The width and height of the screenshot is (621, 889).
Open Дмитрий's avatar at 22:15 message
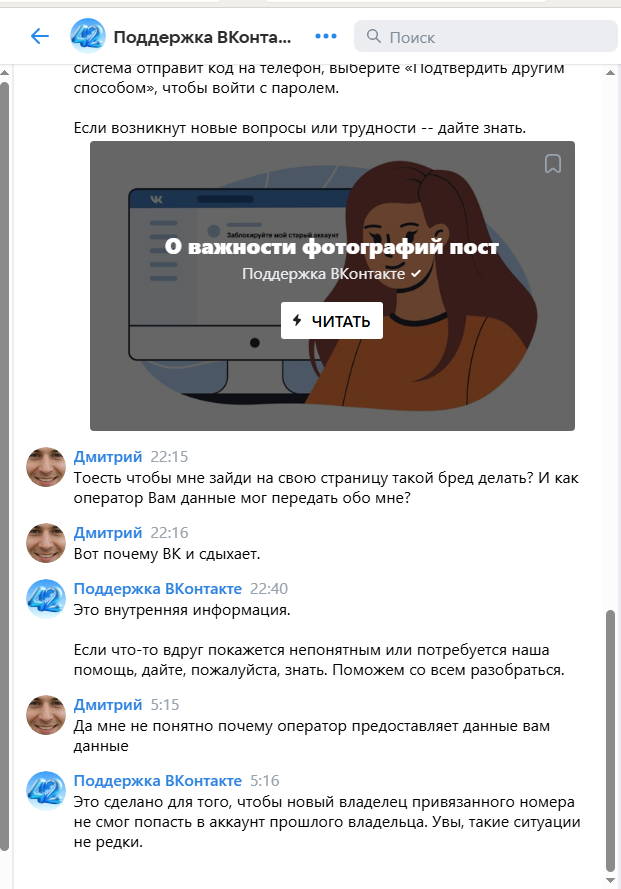coord(46,467)
